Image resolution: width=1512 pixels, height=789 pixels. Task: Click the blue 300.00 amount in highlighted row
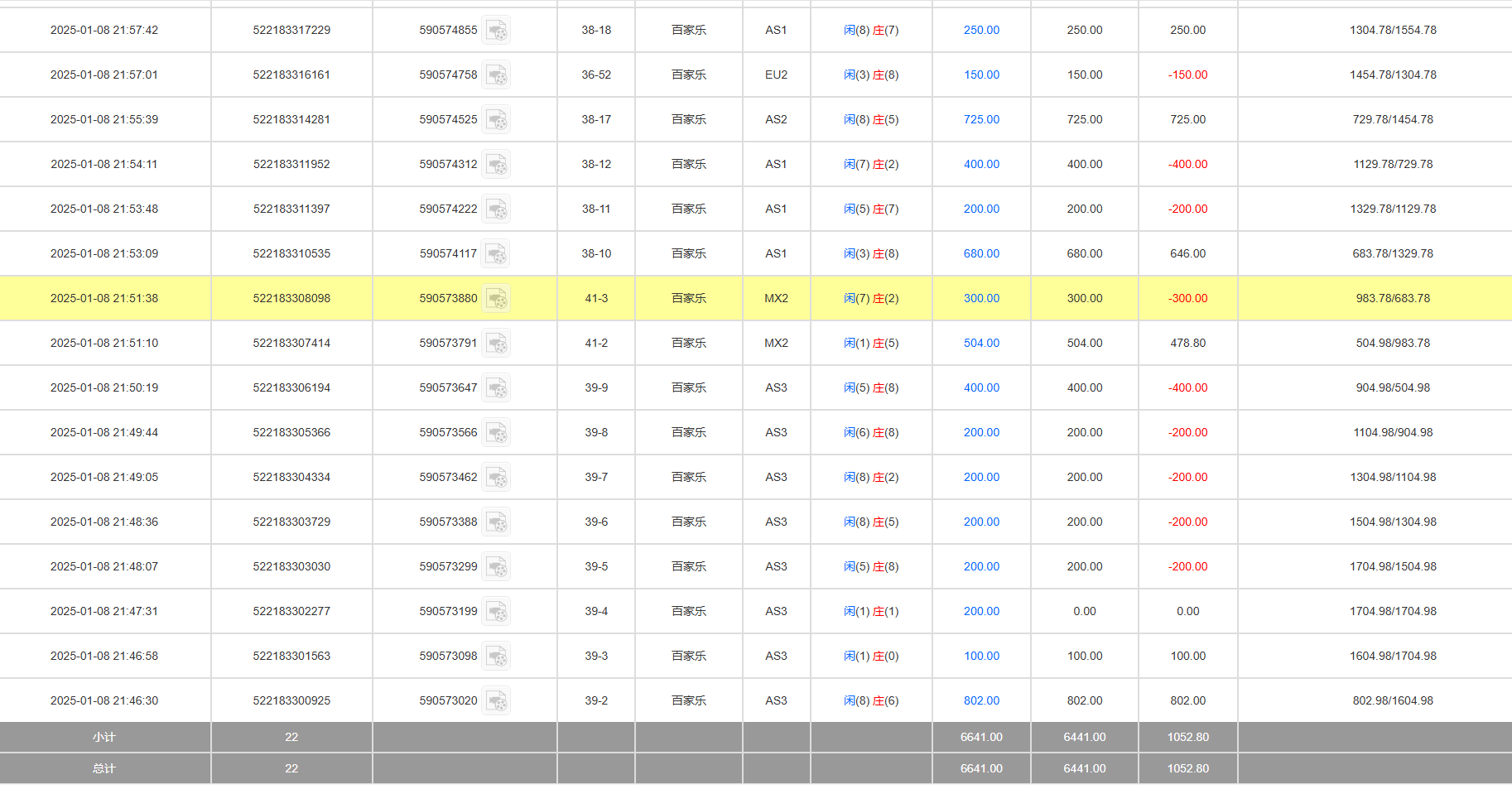[981, 298]
